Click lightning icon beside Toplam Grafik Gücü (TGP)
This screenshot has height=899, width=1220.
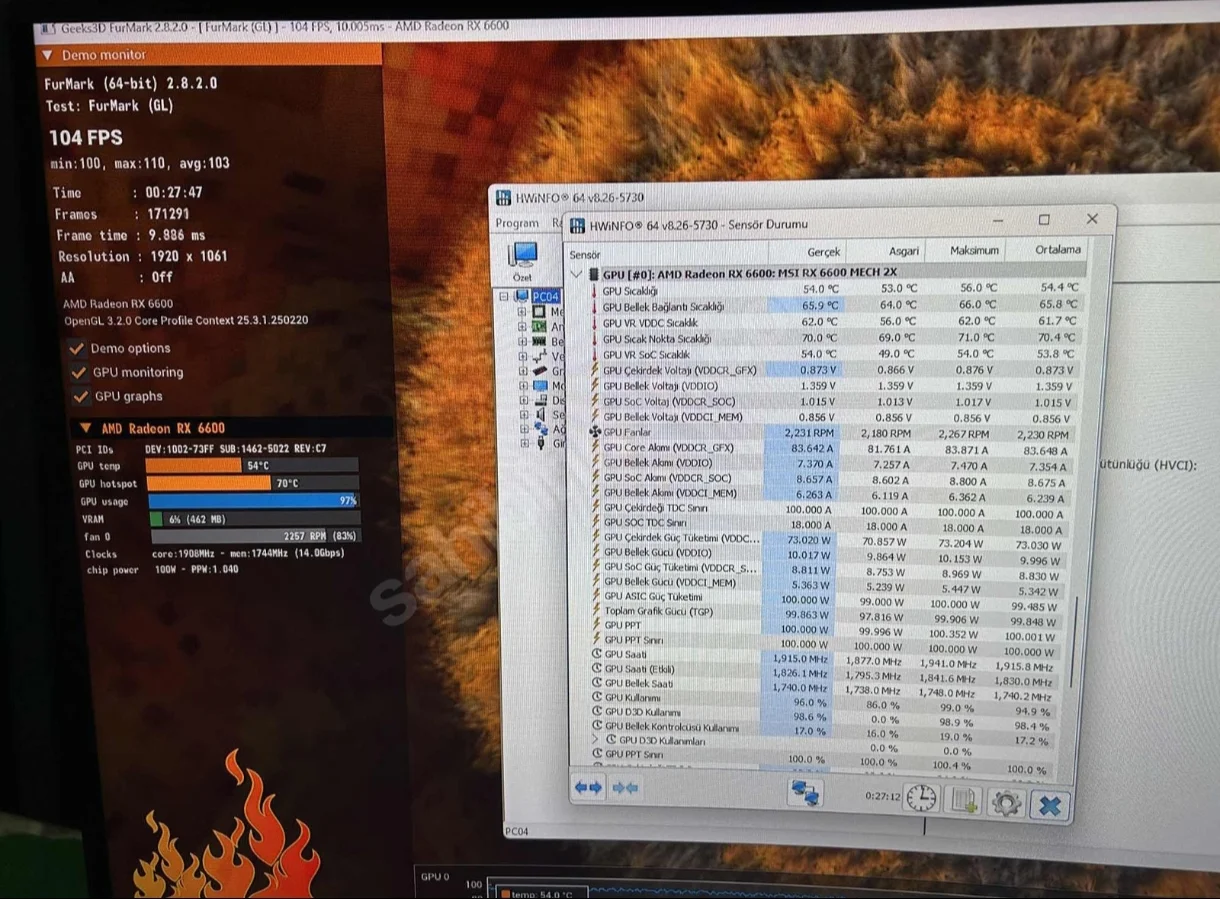tap(597, 610)
